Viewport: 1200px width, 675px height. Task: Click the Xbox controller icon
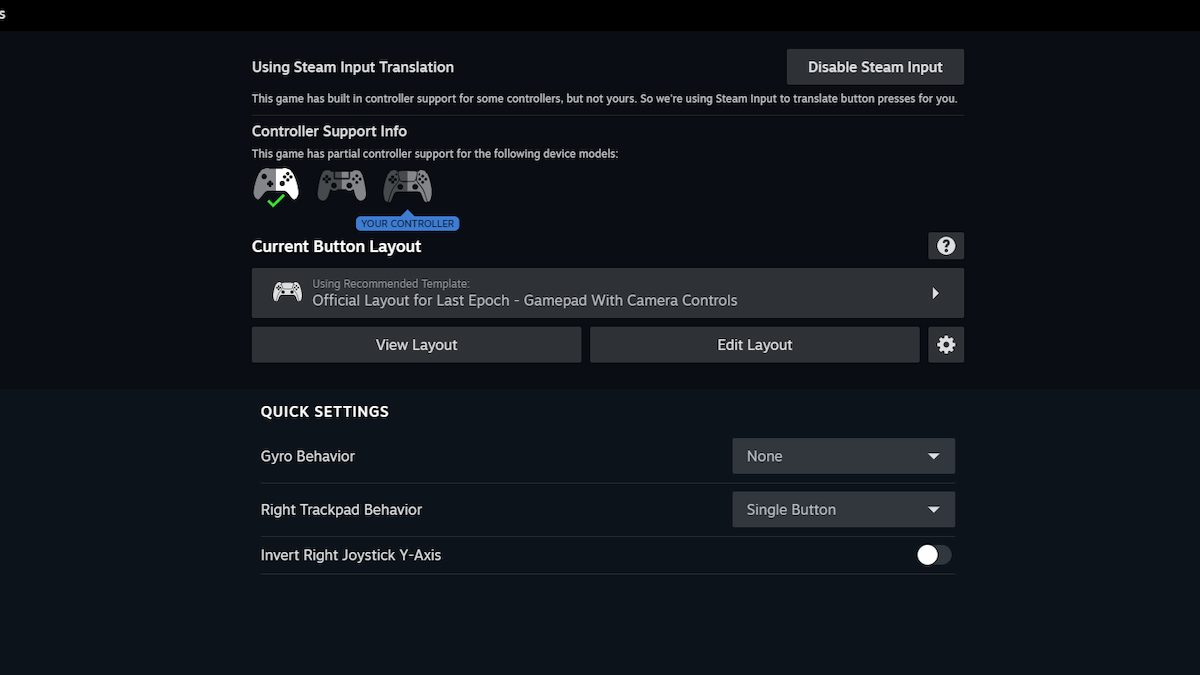coord(276,184)
